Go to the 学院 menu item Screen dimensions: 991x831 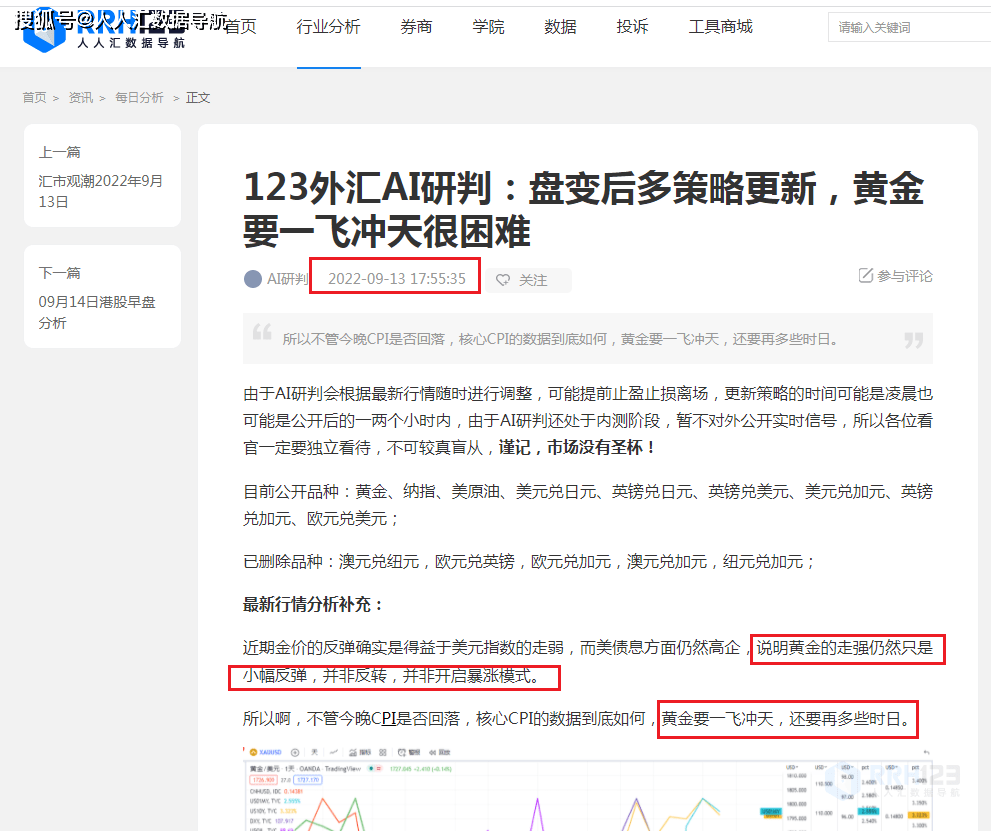click(x=488, y=27)
